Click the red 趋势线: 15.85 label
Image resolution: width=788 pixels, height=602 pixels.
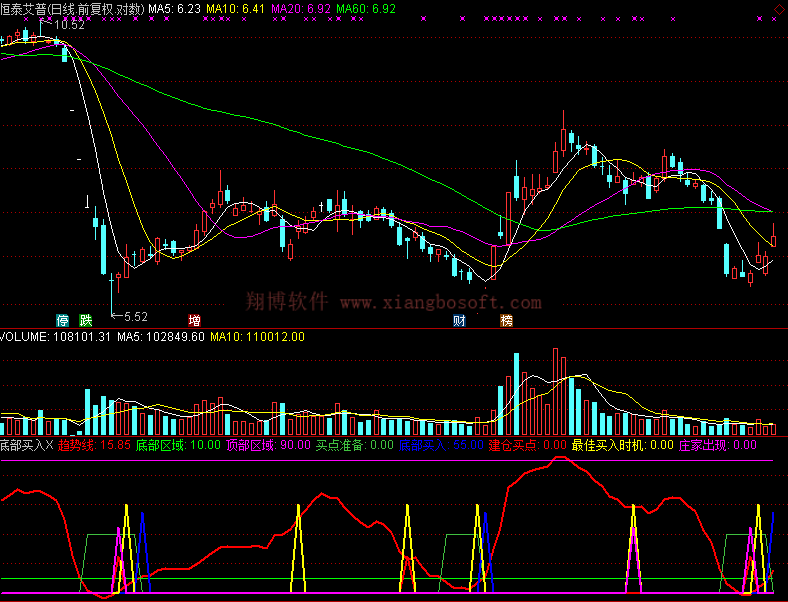94,445
